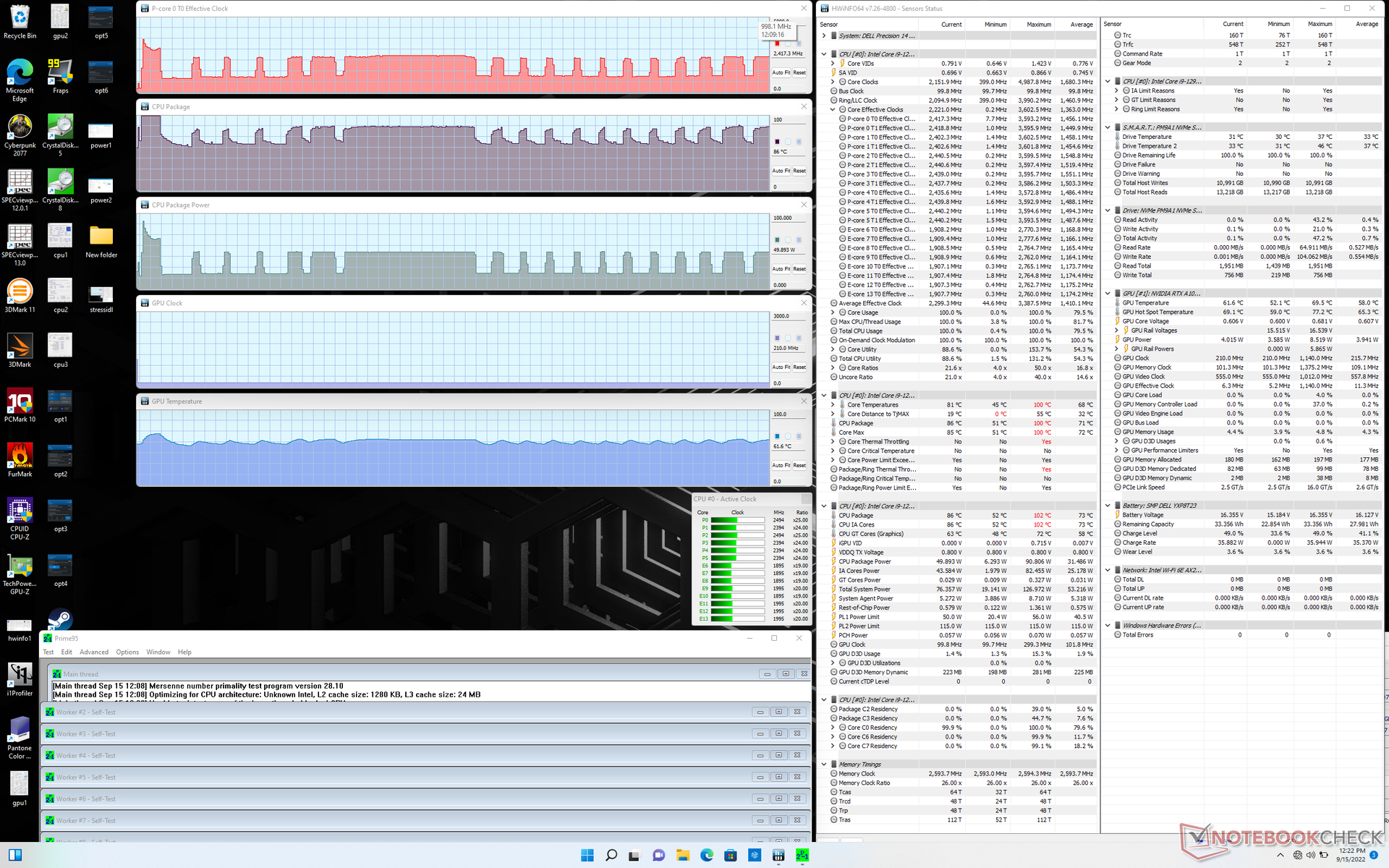Click red color swatch in P-core 0 graph
Image resolution: width=1389 pixels, height=868 pixels.
coord(777,43)
